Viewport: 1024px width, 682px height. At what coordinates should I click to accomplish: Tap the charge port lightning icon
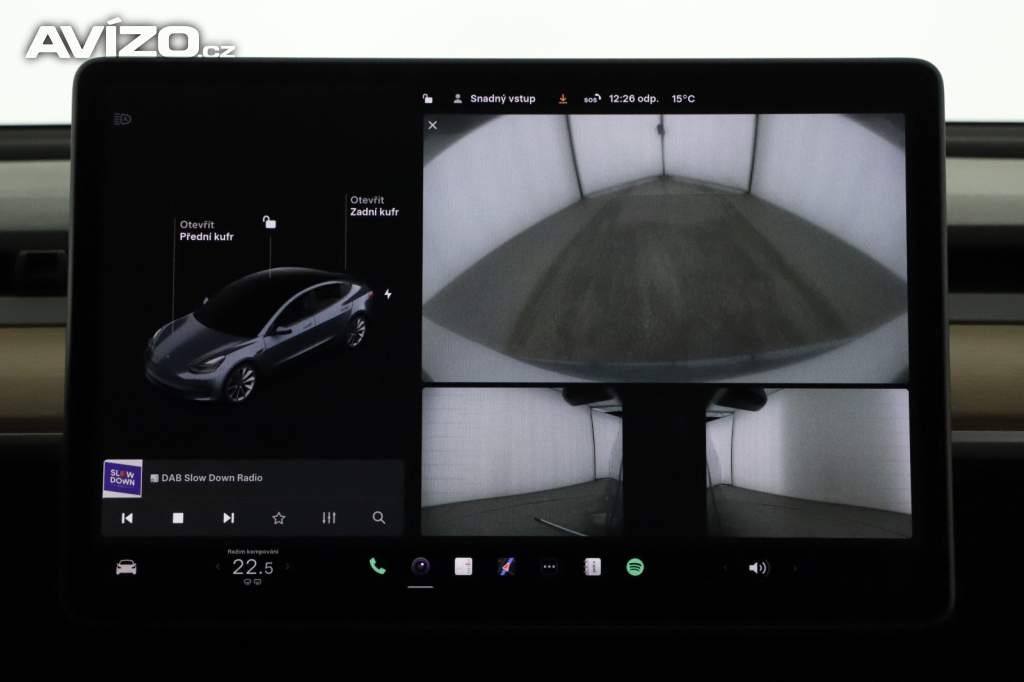[x=388, y=294]
